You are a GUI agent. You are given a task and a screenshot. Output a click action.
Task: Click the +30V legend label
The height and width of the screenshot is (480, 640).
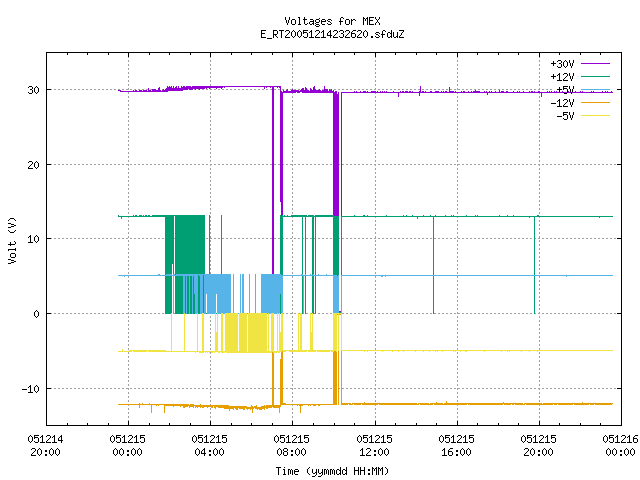click(562, 64)
